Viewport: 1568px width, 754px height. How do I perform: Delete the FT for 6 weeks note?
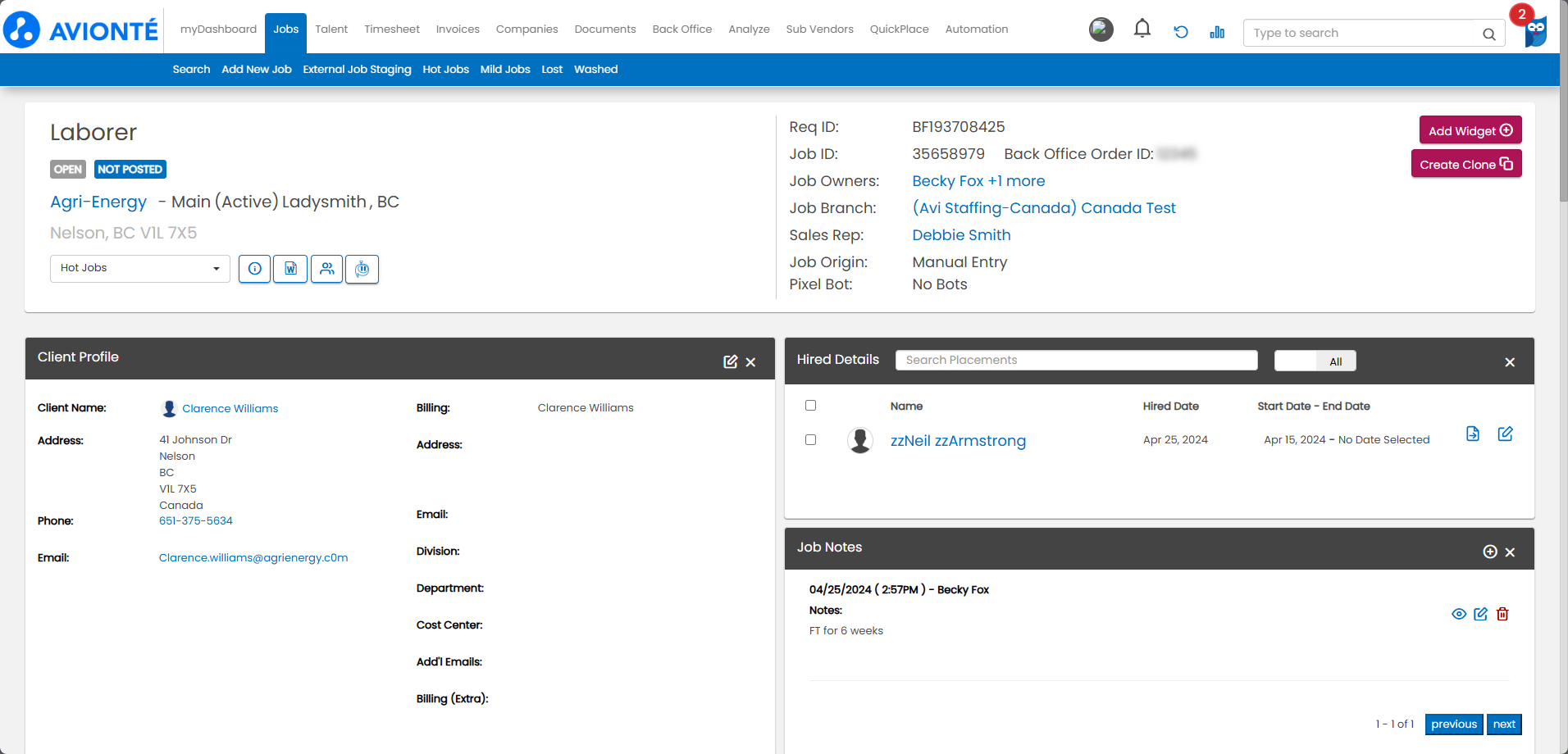coord(1502,614)
